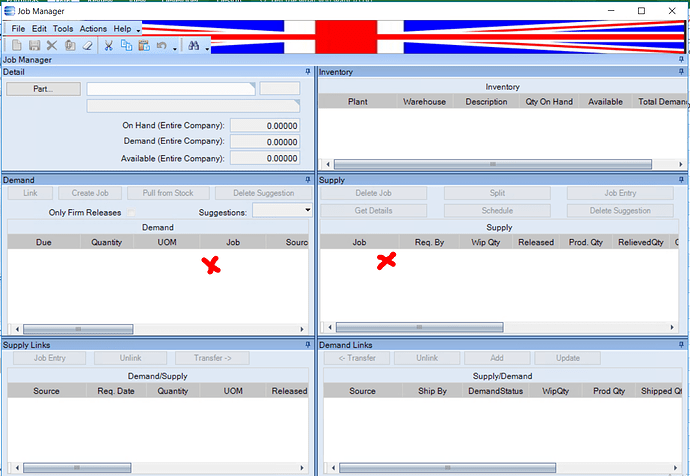Click the Job Manager title bar app icon
The width and height of the screenshot is (690, 476).
(x=9, y=11)
